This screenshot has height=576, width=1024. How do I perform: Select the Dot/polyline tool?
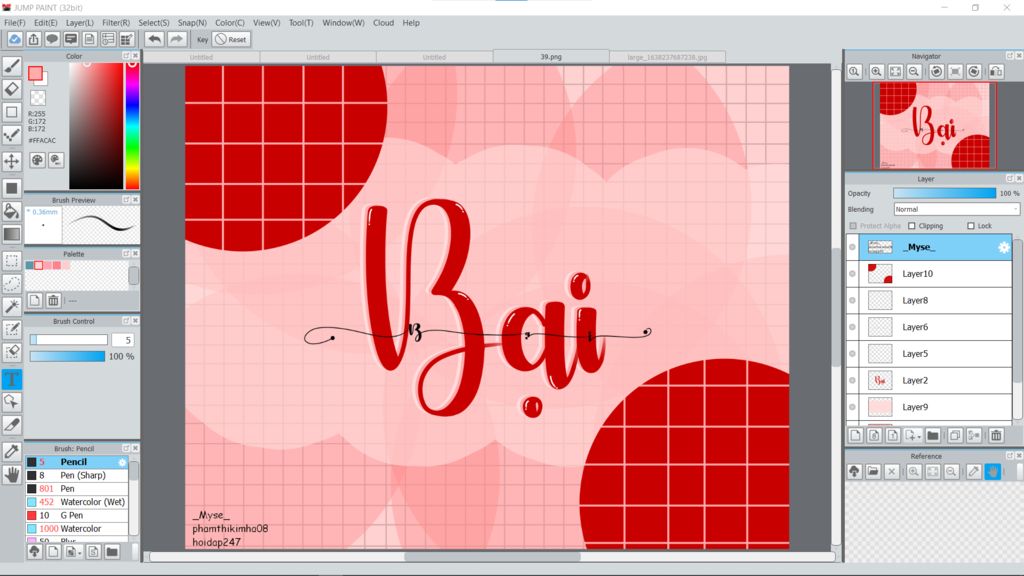coord(12,136)
